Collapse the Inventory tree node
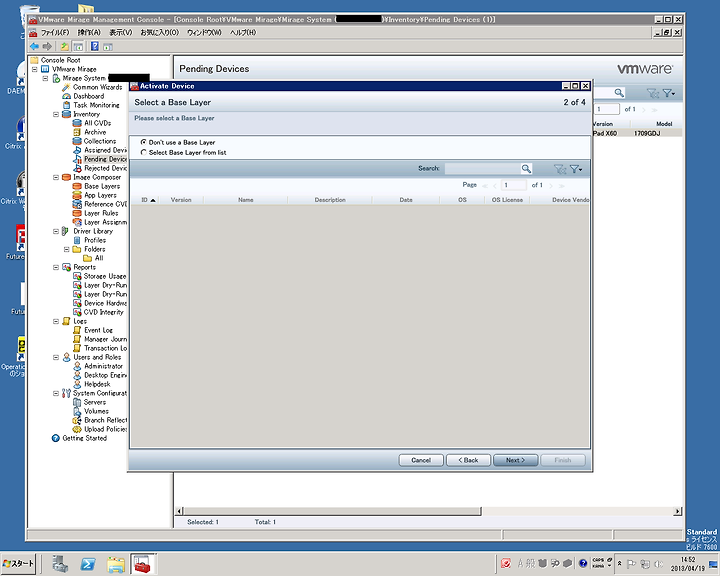 click(x=56, y=114)
